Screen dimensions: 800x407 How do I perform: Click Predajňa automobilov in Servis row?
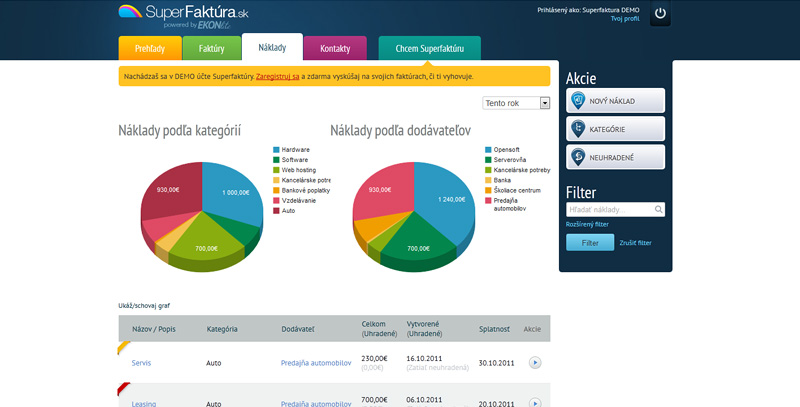point(316,363)
